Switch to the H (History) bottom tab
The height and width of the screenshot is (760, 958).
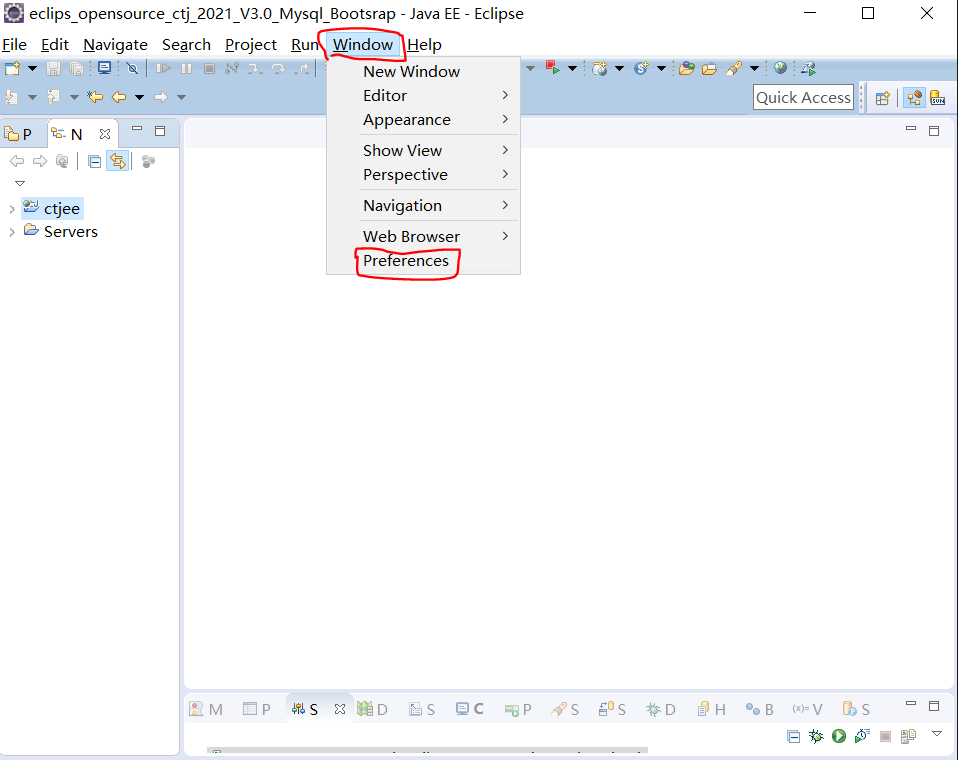point(712,709)
